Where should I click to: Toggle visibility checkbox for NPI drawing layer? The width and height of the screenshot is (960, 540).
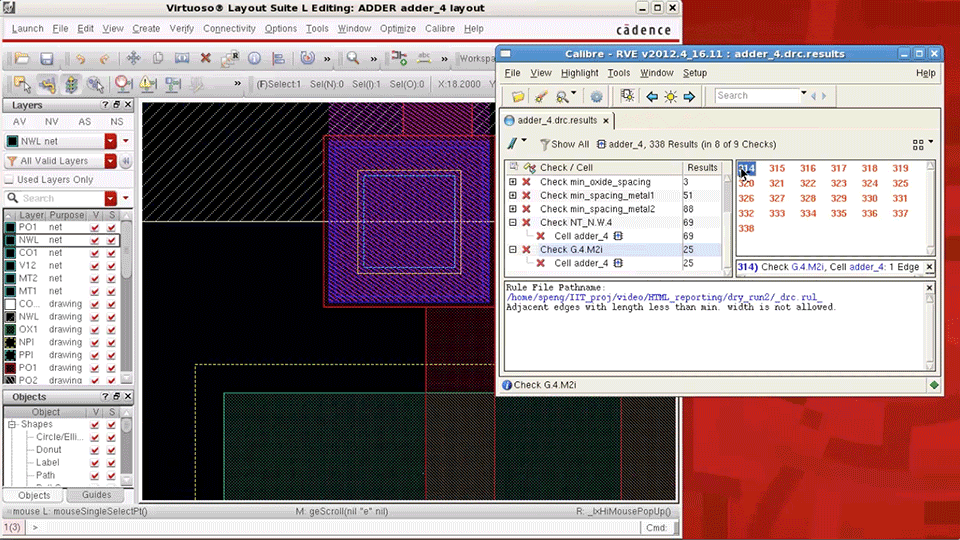click(x=95, y=342)
